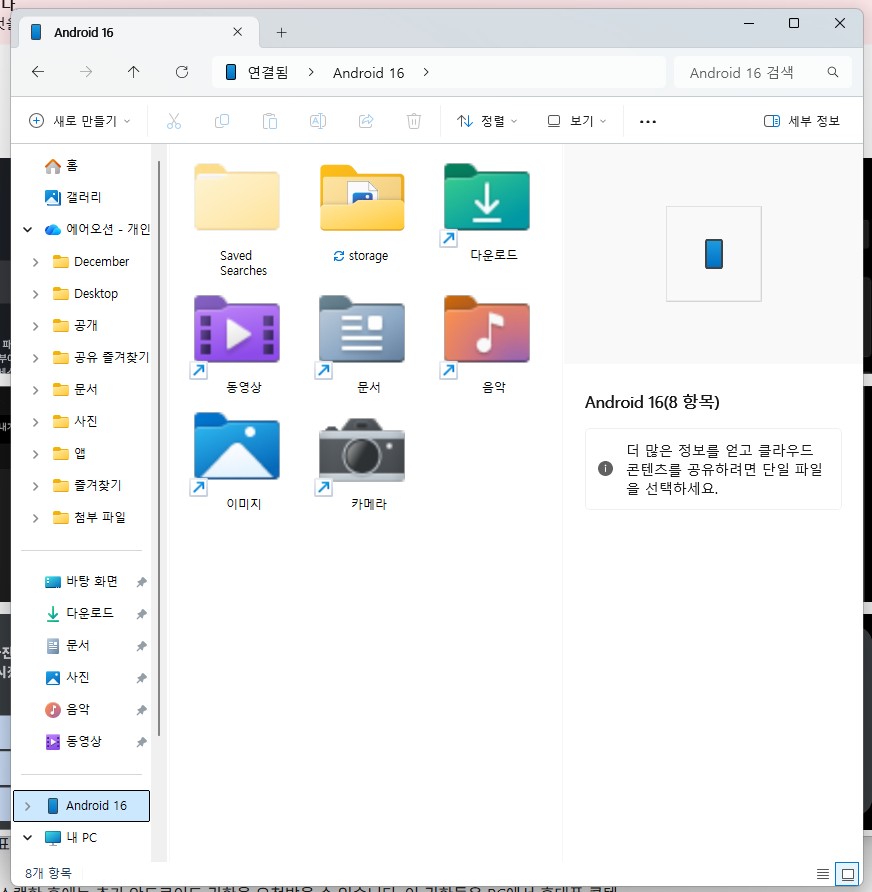Click the Copy icon in toolbar
The image size is (872, 892).
coord(222,121)
